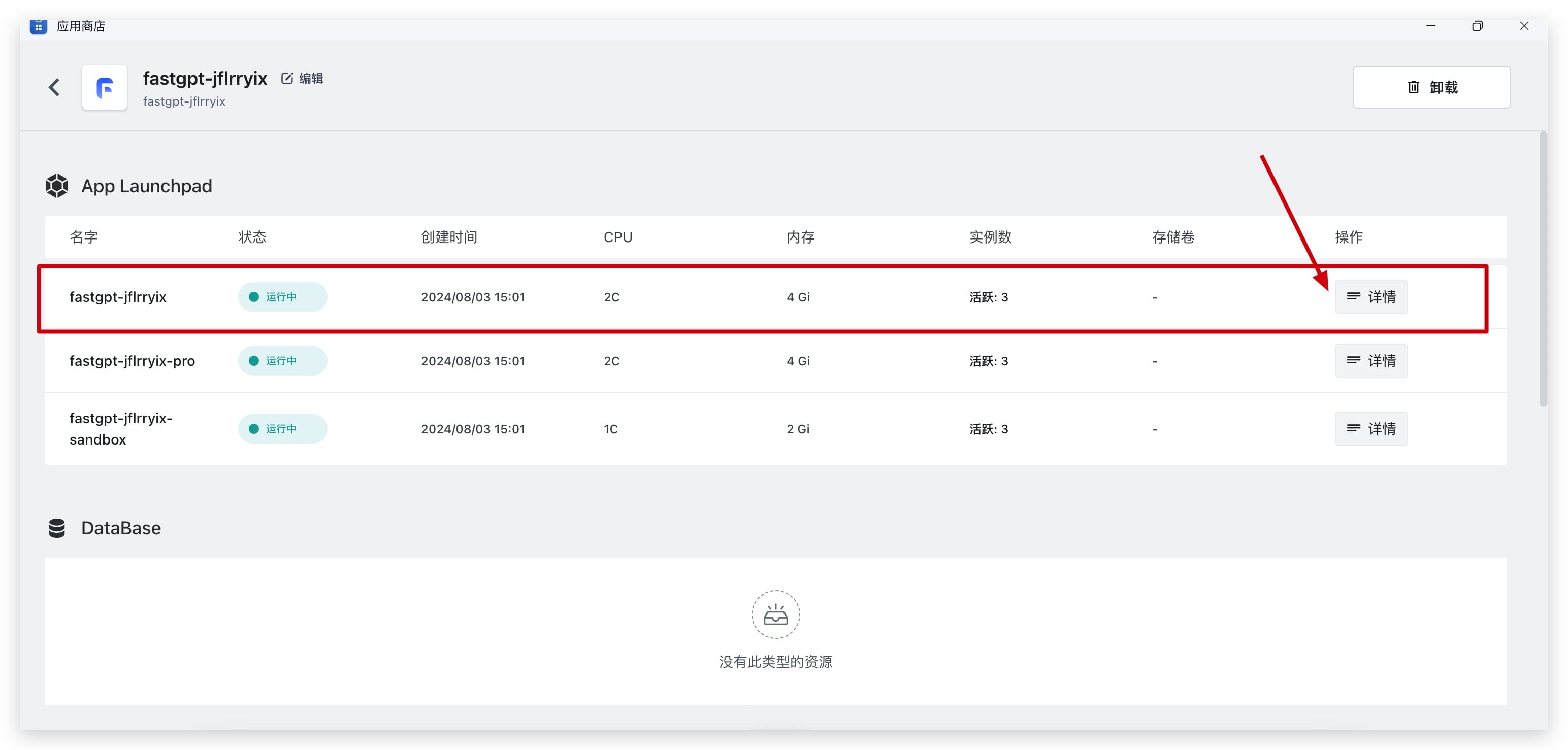Click the fastgpt-jflrryix-pro name cell

click(132, 361)
